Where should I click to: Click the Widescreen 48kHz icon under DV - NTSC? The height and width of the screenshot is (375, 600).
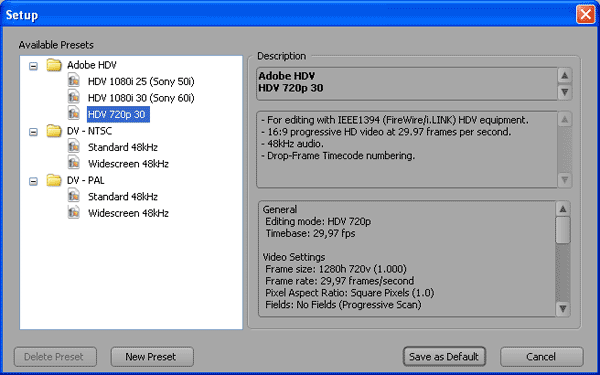tap(73, 163)
